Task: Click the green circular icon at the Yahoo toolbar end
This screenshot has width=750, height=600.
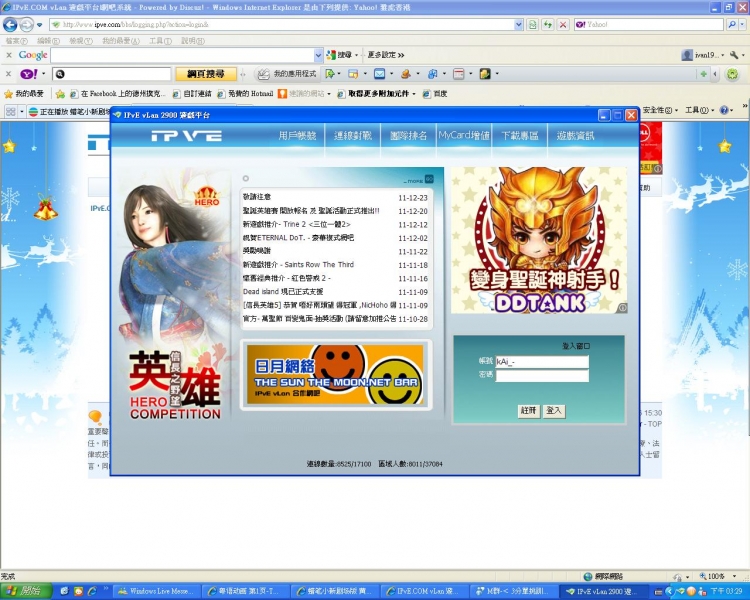Action: click(732, 74)
